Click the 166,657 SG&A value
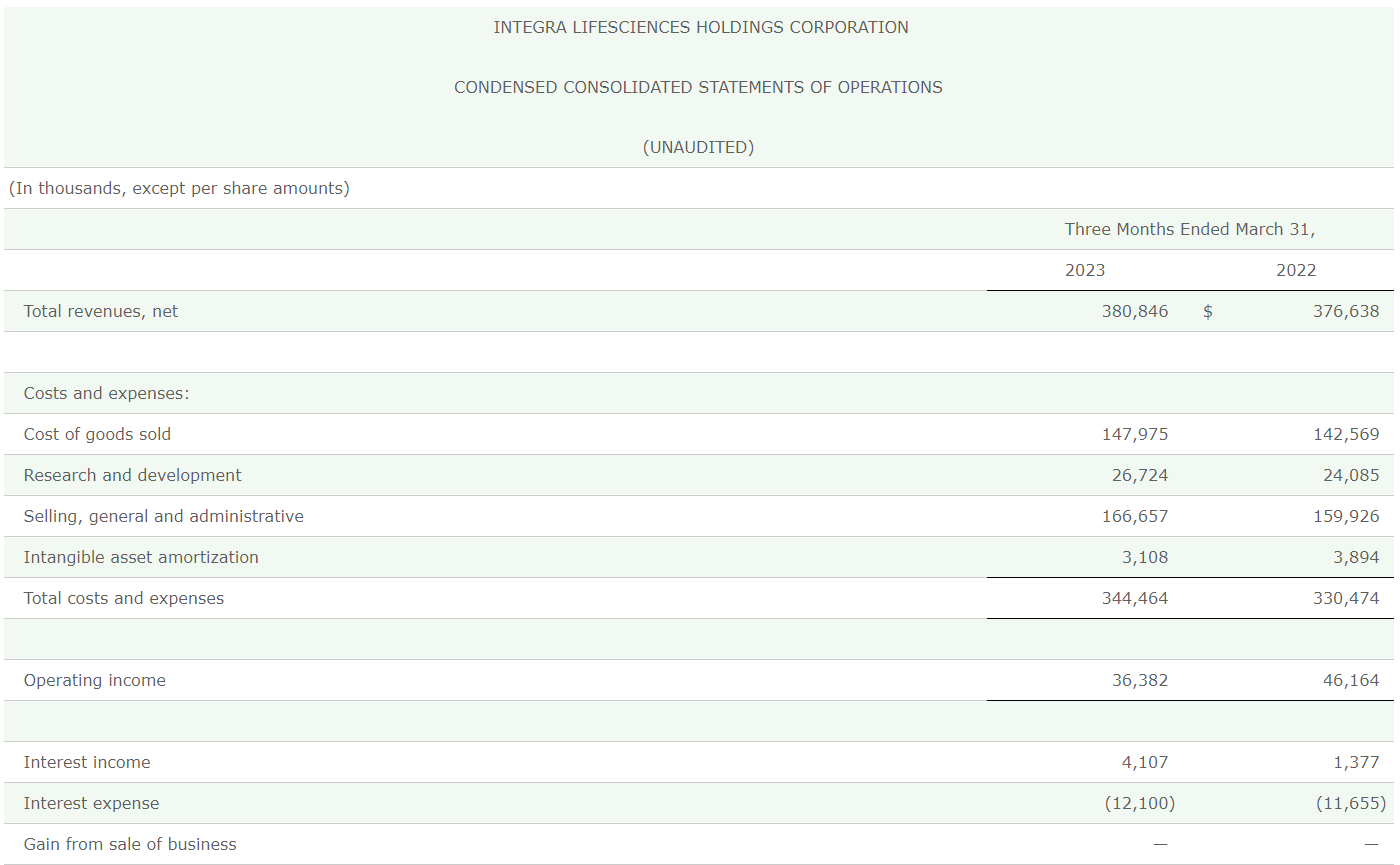Screen dimensions: 1400x865 [x=1135, y=516]
